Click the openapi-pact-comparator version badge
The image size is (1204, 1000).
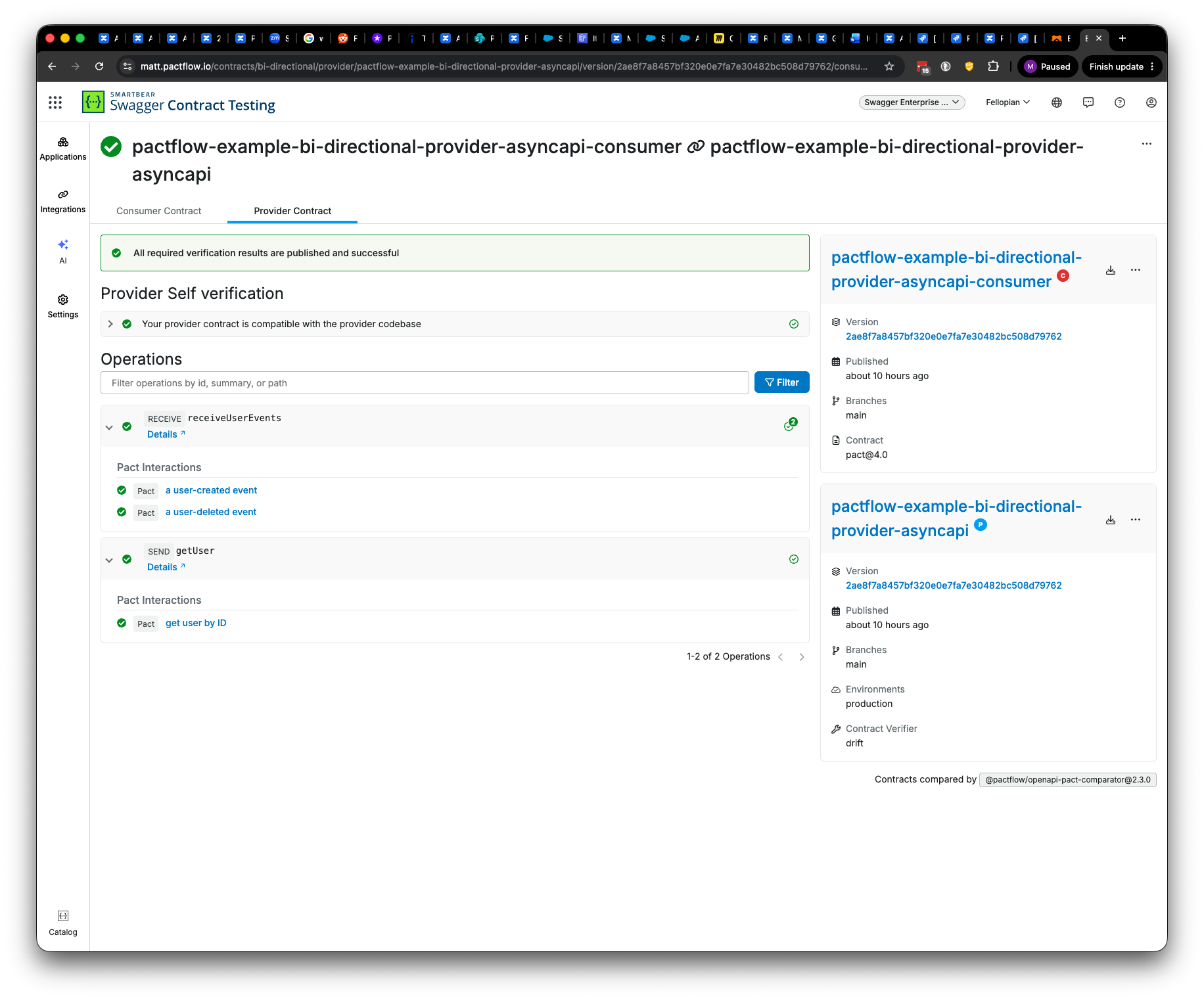tap(1068, 780)
